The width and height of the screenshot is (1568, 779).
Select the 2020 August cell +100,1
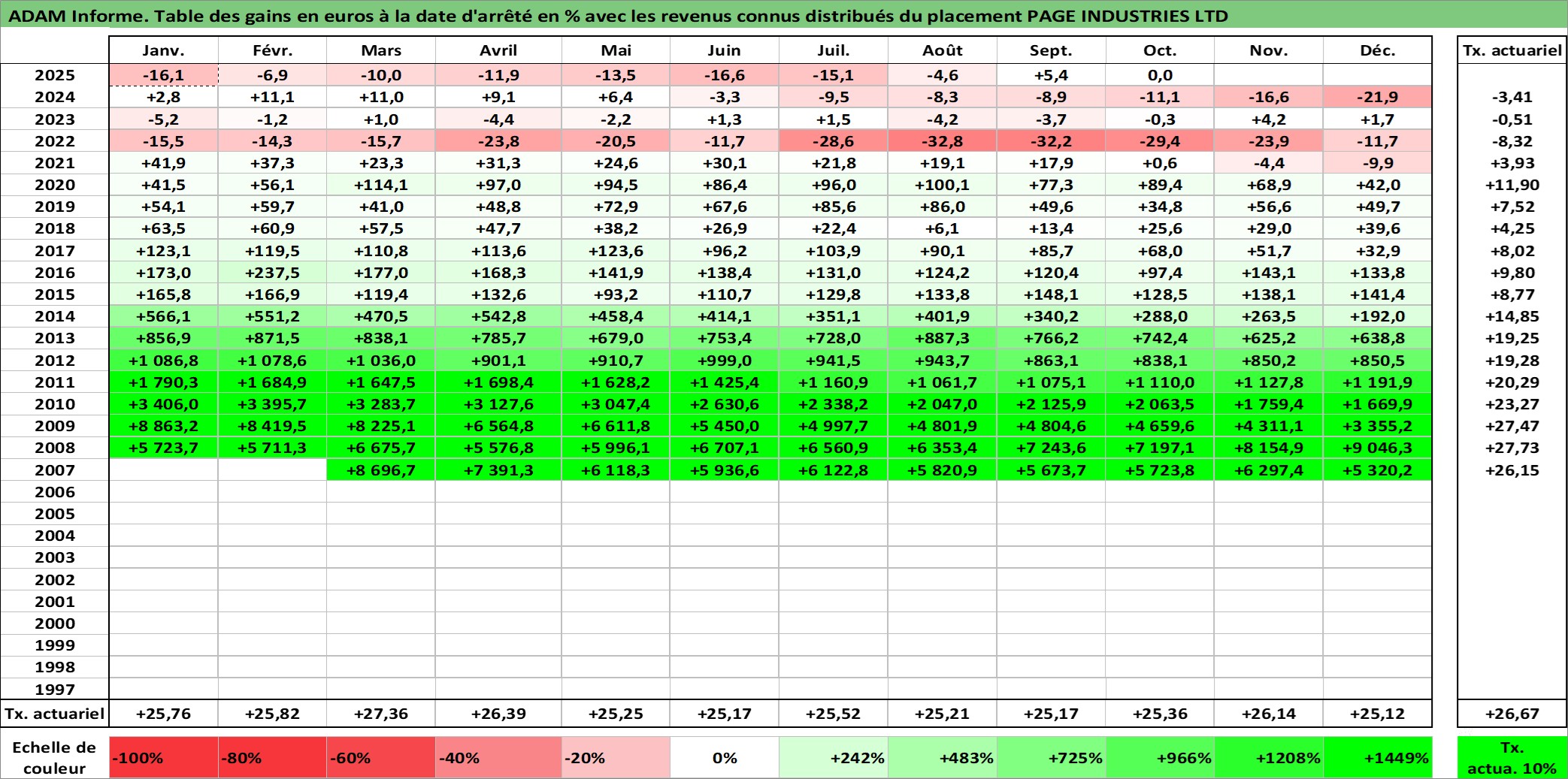click(942, 185)
